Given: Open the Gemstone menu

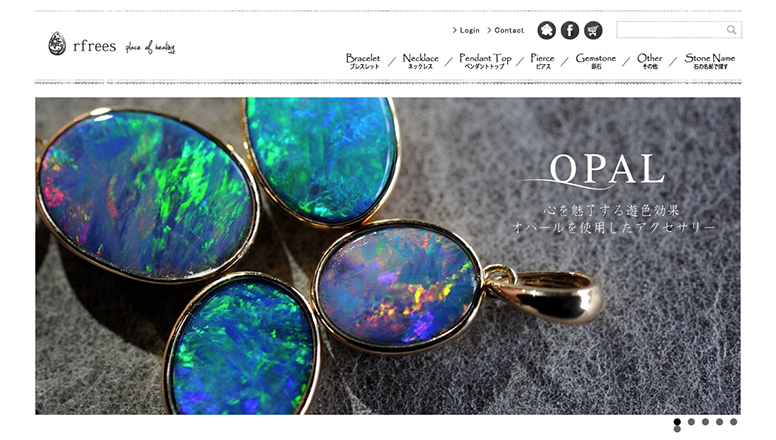Looking at the screenshot, I should click(x=596, y=61).
